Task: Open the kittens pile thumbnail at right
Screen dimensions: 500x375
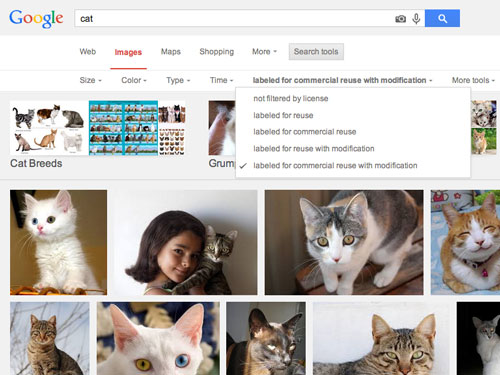Action: (x=484, y=114)
